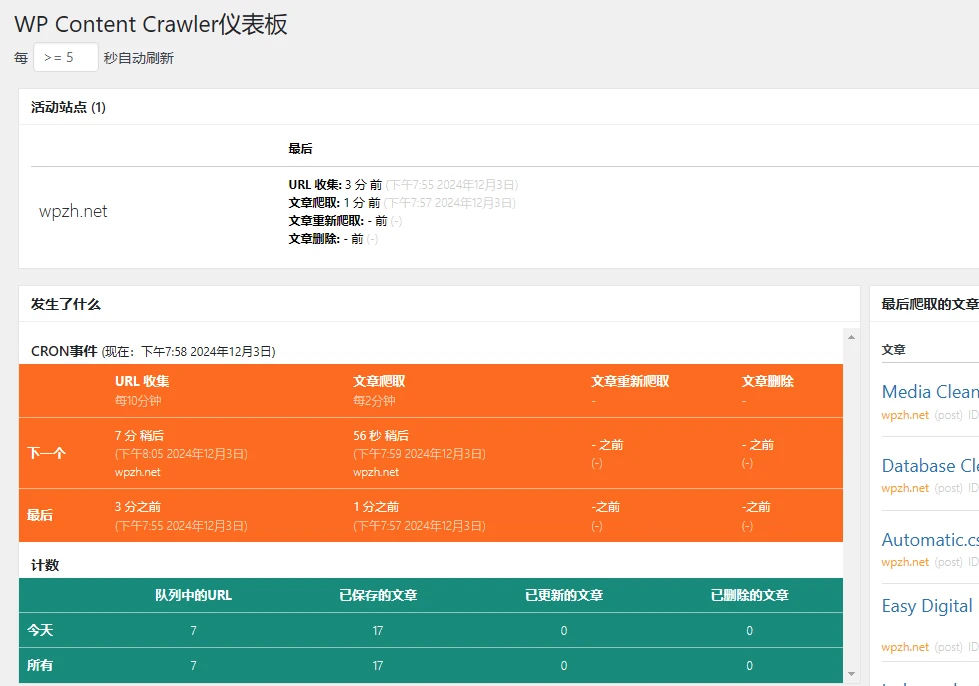
Task: Select the saved posts count of 17
Action: [x=377, y=630]
